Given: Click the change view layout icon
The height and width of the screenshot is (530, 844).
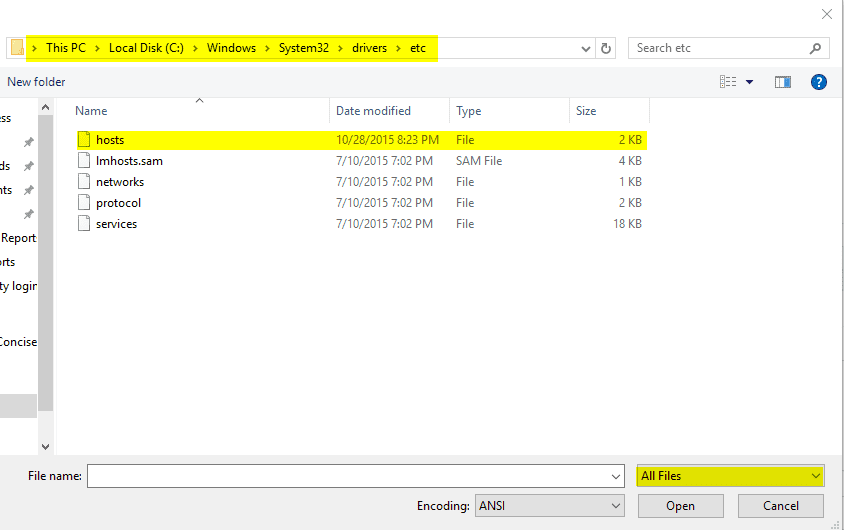Looking at the screenshot, I should point(728,82).
